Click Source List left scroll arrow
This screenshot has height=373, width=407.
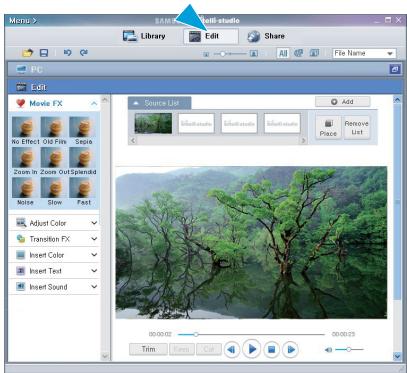[x=133, y=141]
